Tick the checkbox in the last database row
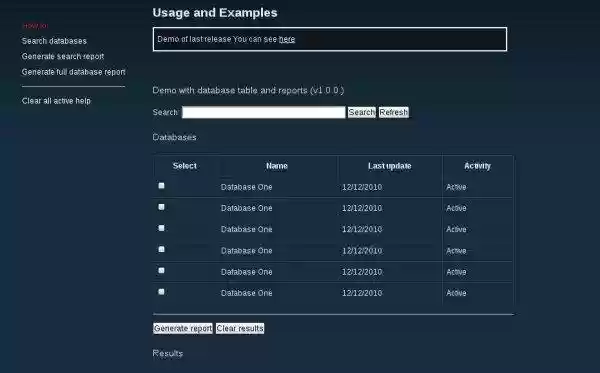Screen dimensions: 600x373 (161, 292)
